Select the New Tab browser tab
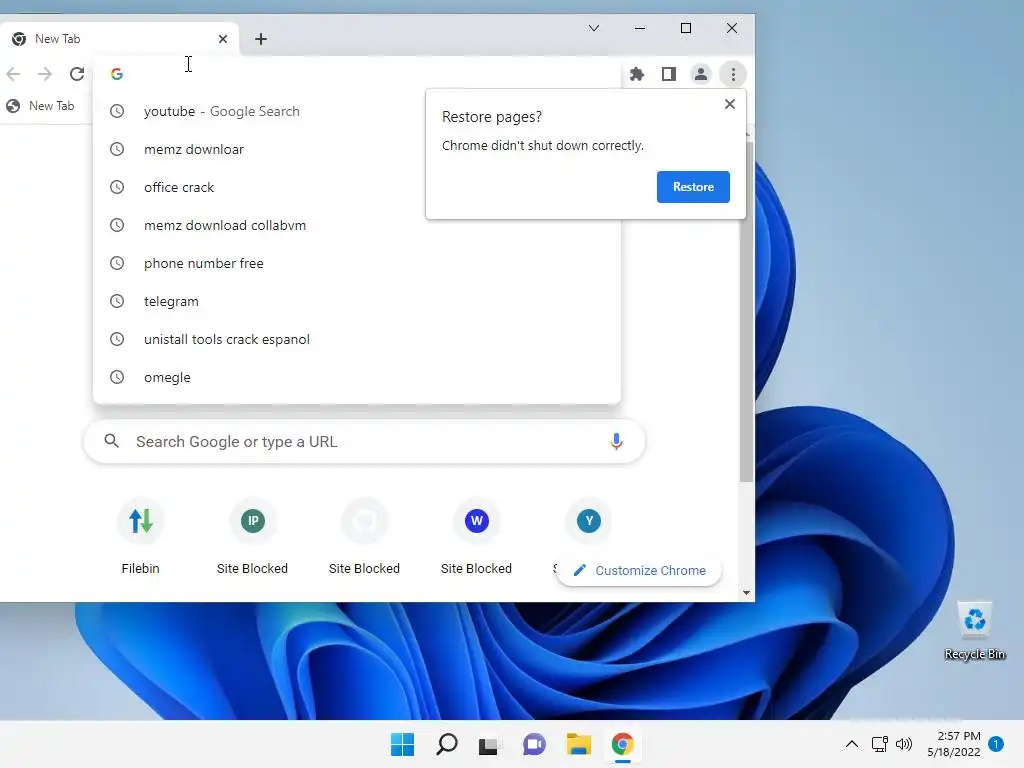 pyautogui.click(x=119, y=39)
